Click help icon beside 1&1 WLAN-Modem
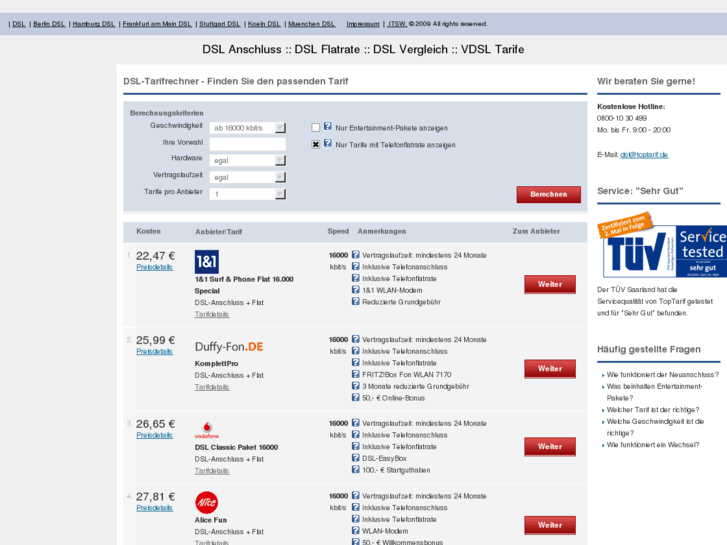The image size is (727, 545). click(356, 290)
